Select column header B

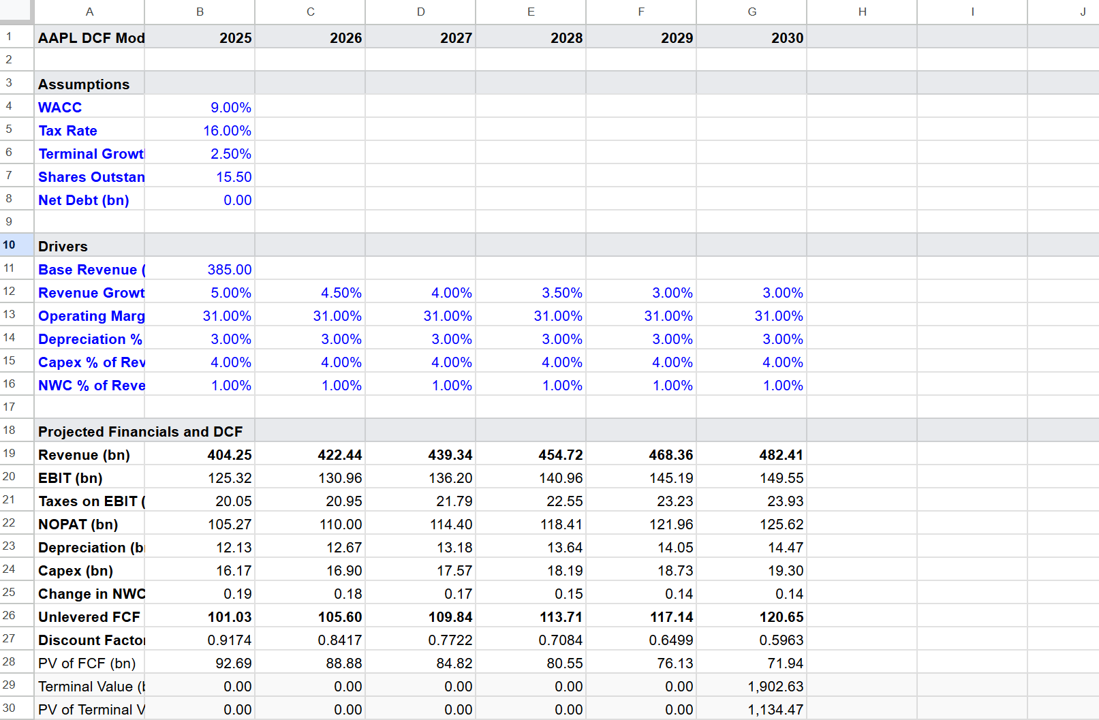200,11
